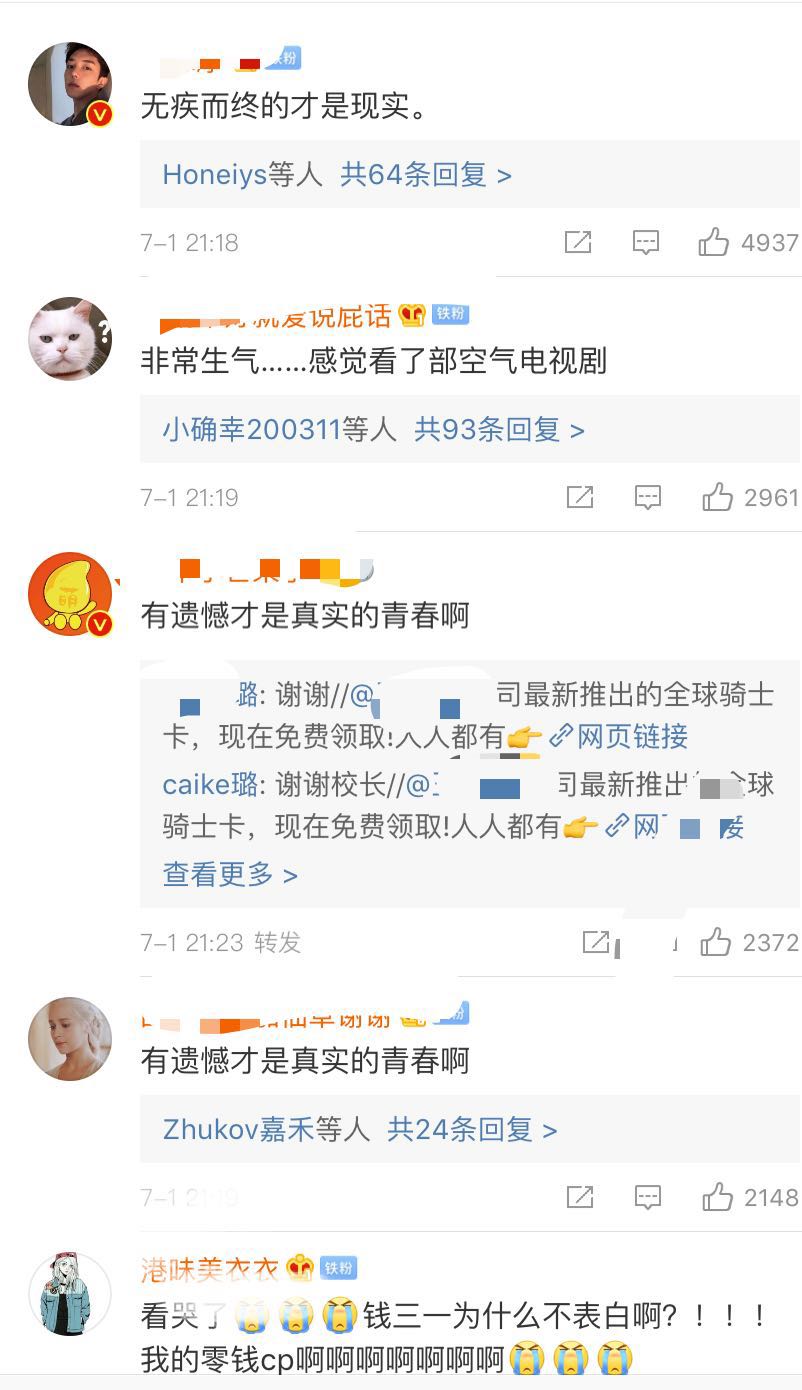Screen dimensions: 802x1390
Task: Repost the comment with 2148 likes
Action: (580, 1197)
